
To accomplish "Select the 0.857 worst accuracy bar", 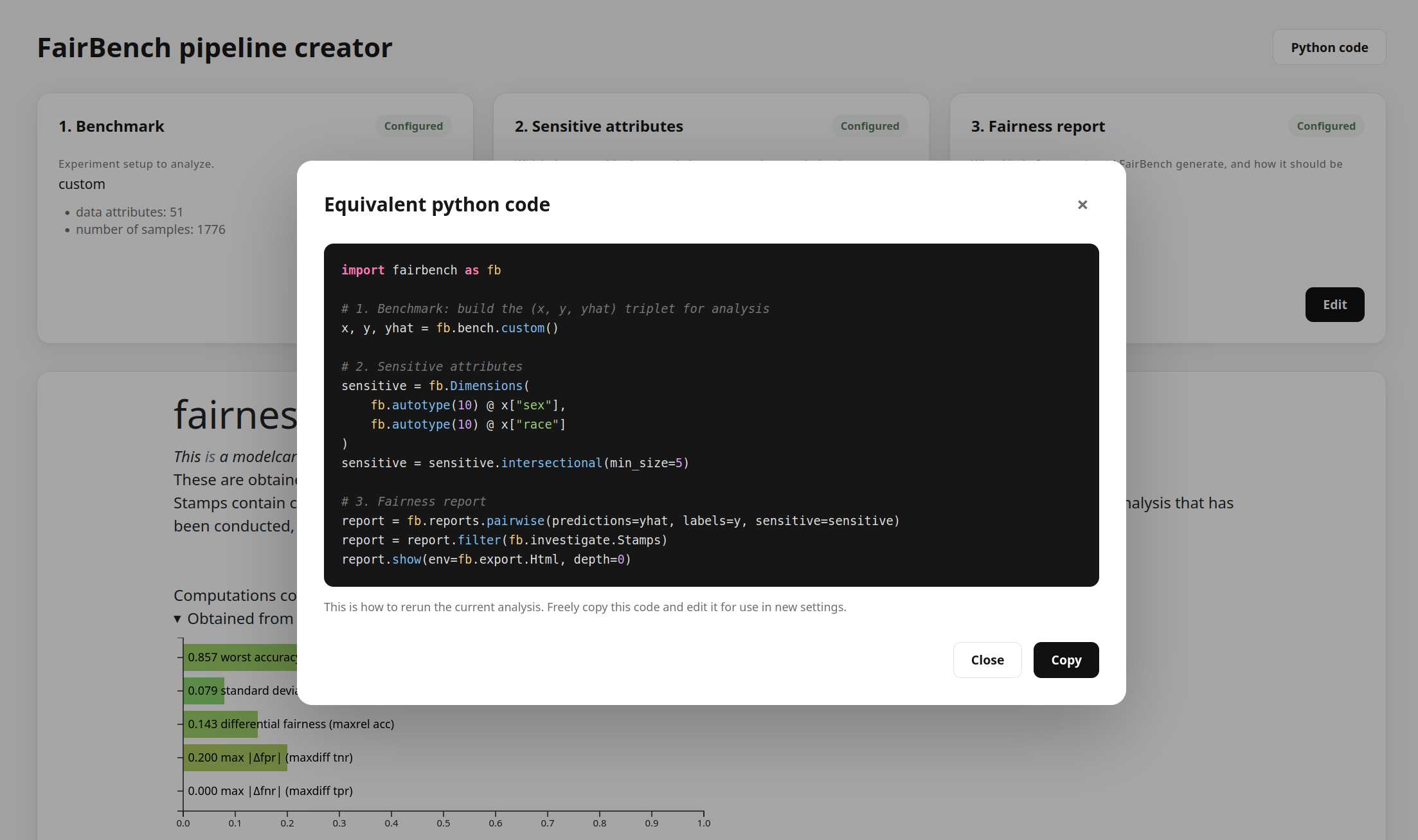I will [240, 657].
